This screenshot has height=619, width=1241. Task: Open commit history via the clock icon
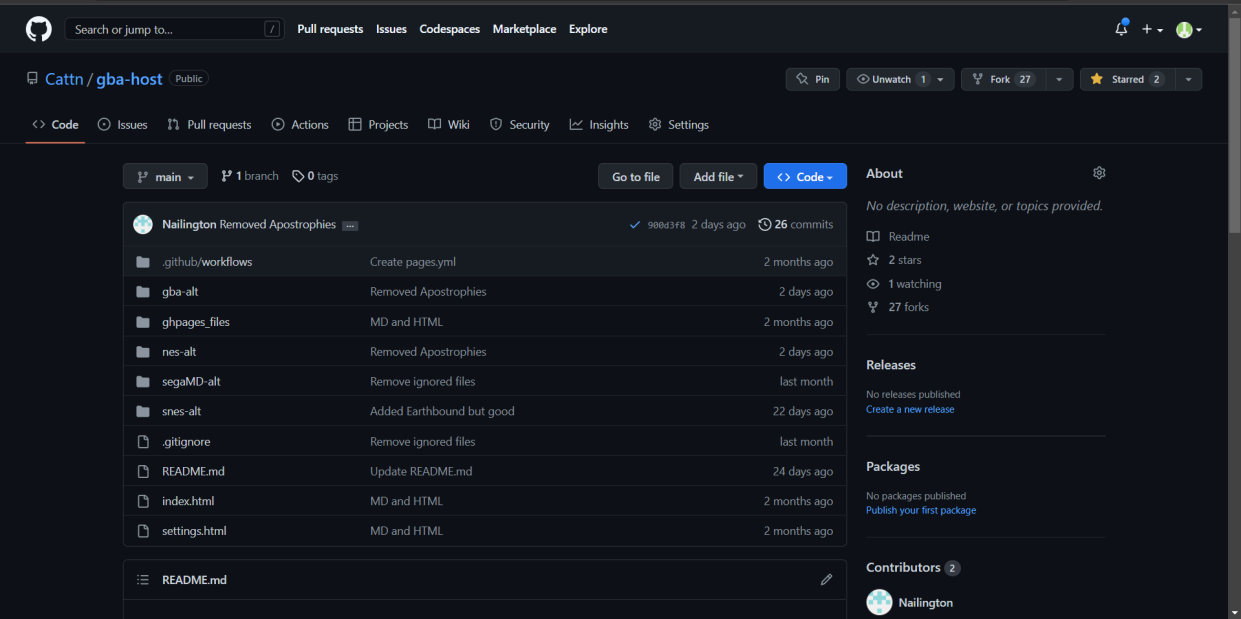tap(765, 224)
